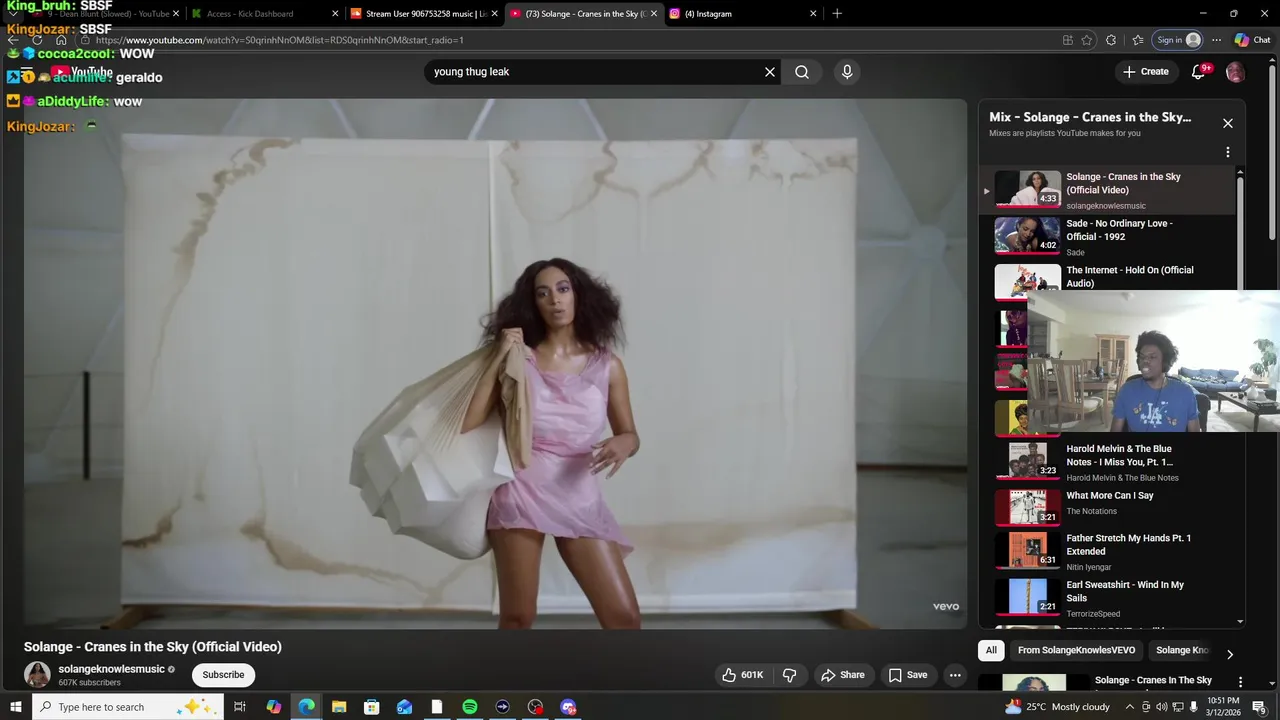
Task: Close the Instagram tab
Action: 813,14
